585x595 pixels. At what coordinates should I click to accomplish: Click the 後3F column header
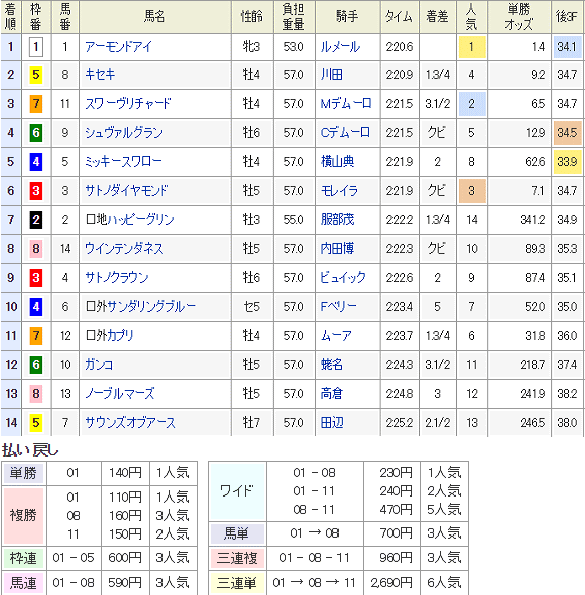click(567, 17)
